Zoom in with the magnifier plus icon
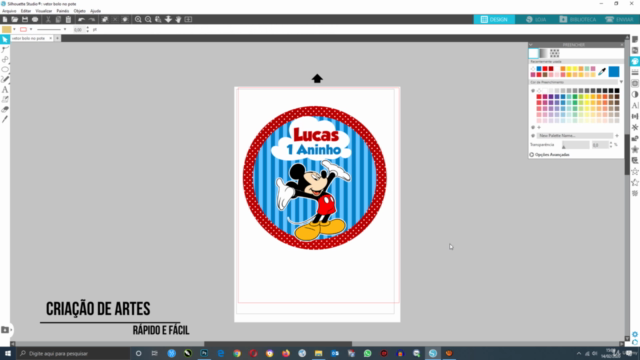This screenshot has width=640, height=360. (138, 19)
